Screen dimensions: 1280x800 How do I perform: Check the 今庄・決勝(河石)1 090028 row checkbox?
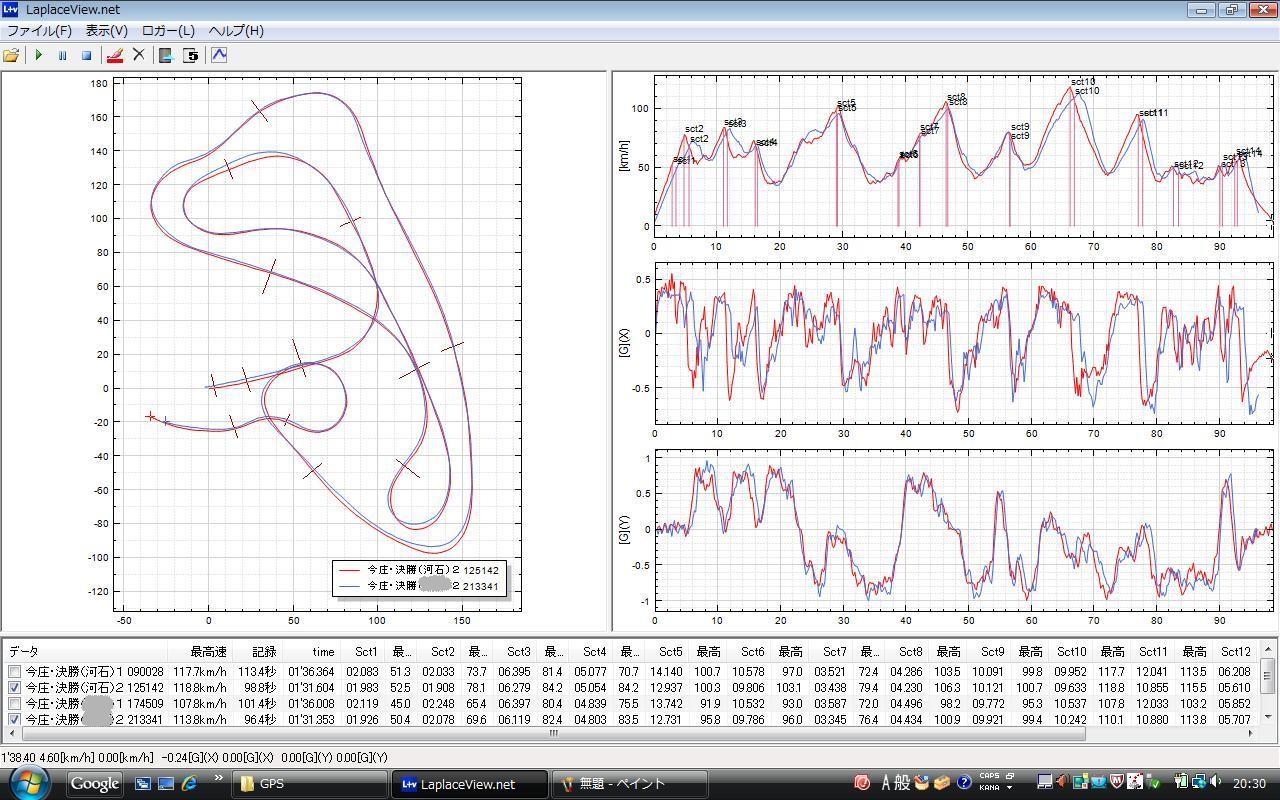pyautogui.click(x=14, y=672)
